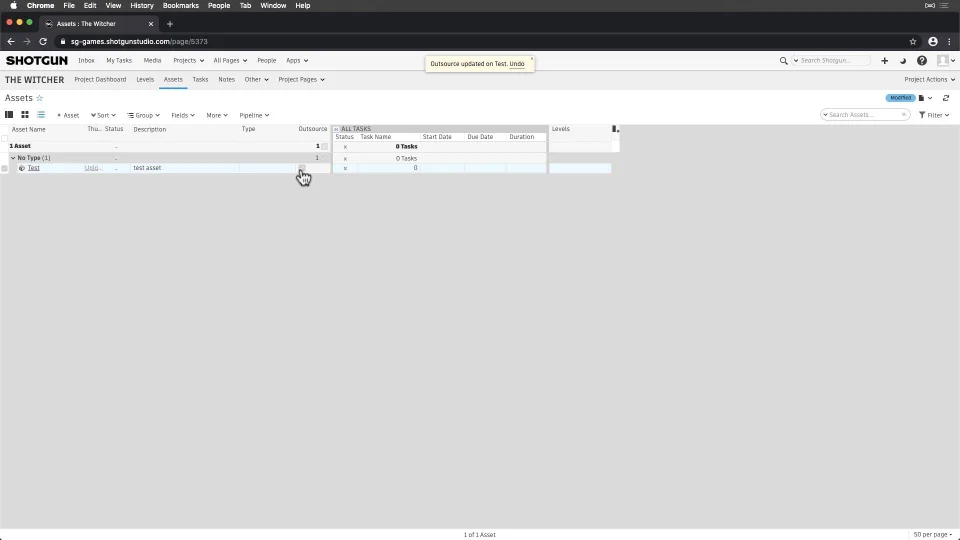Click the page save document icon
This screenshot has width=960, height=540.
tap(921, 98)
